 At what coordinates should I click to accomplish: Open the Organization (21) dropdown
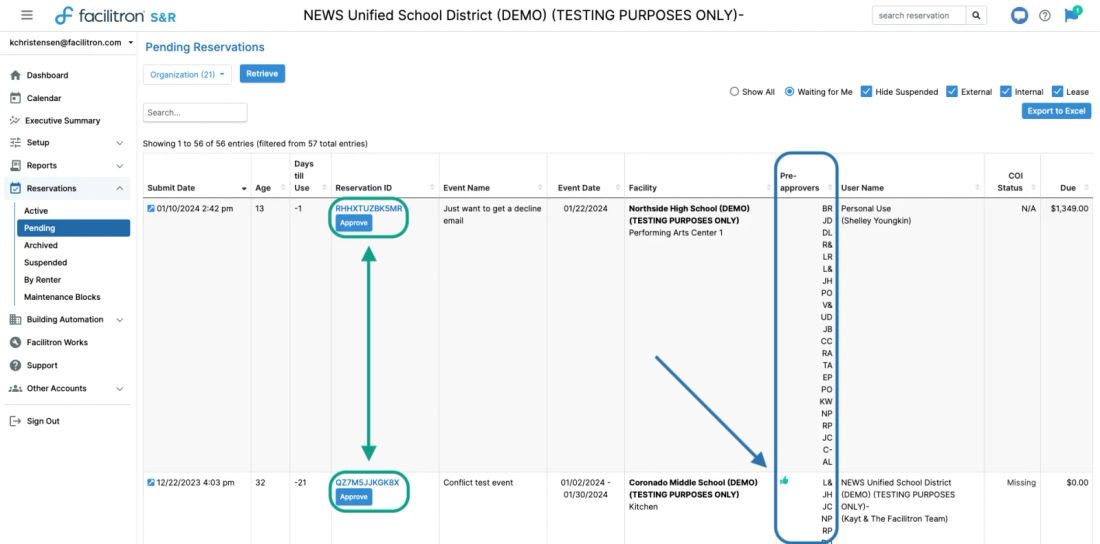187,74
